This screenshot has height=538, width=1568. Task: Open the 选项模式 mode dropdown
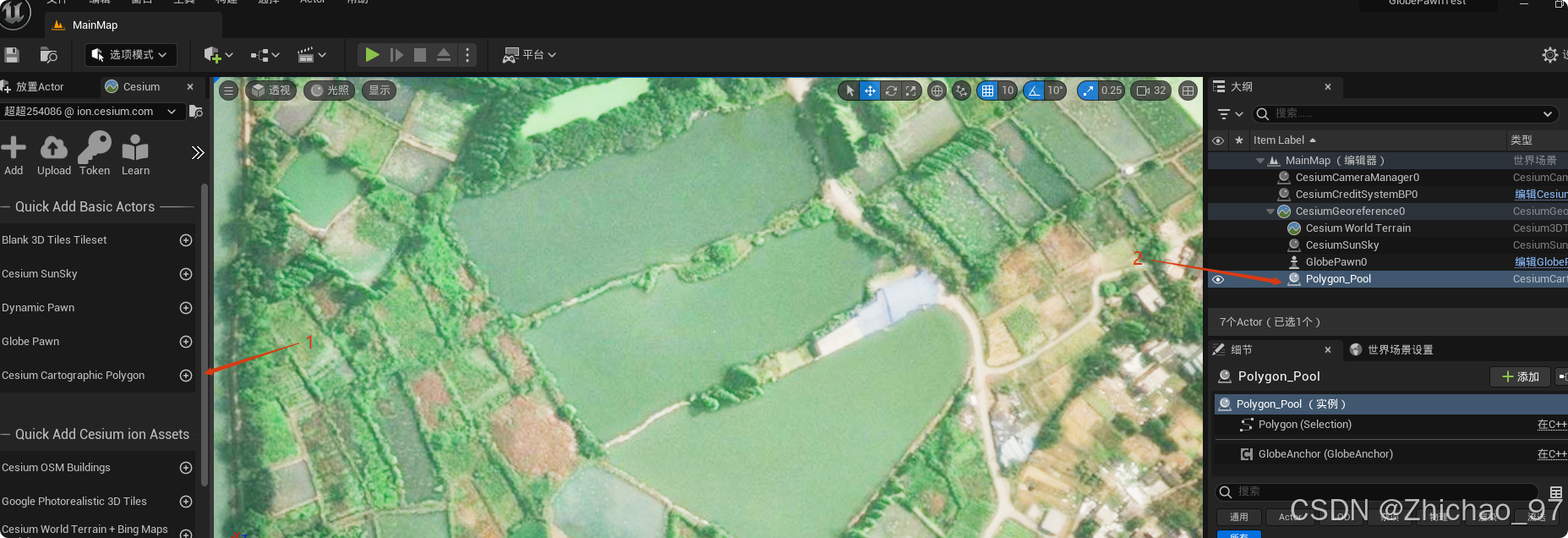click(131, 55)
